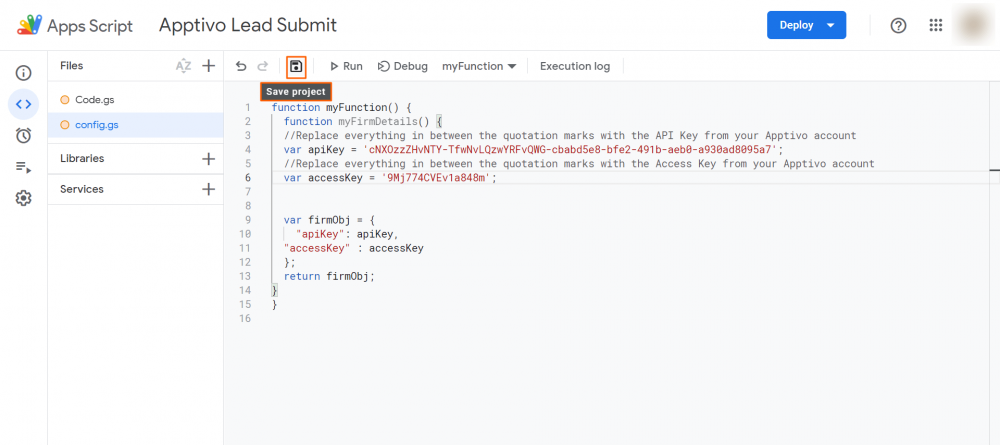The height and width of the screenshot is (445, 1000).
Task: Add a service with plus icon
Action: pyautogui.click(x=208, y=189)
